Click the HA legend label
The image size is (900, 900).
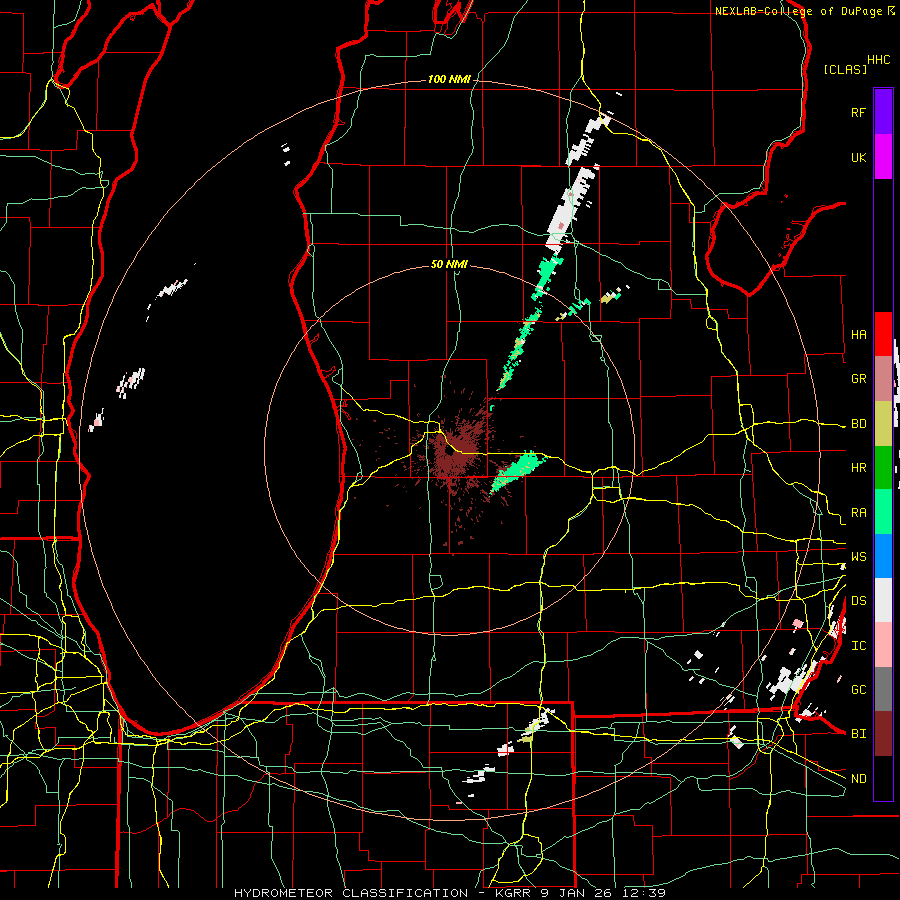[858, 335]
